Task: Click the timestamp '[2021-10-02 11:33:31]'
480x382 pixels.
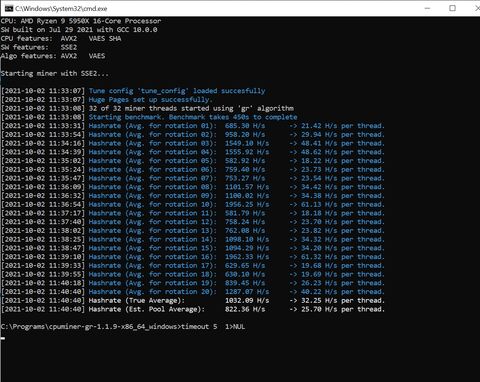Action: click(43, 126)
